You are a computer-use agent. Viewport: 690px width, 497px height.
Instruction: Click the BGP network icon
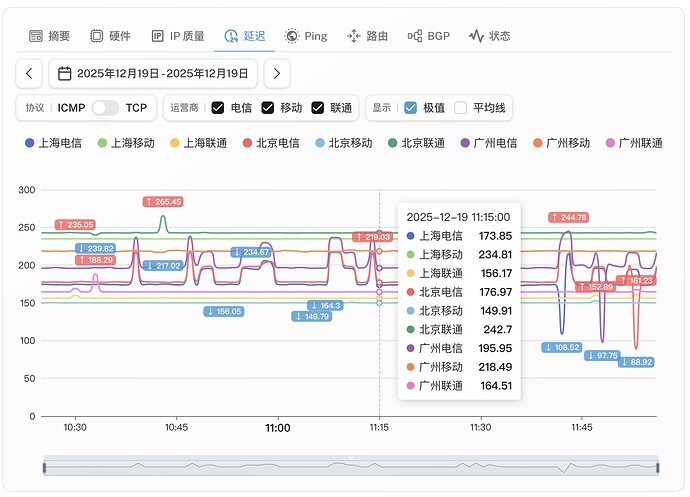click(415, 36)
